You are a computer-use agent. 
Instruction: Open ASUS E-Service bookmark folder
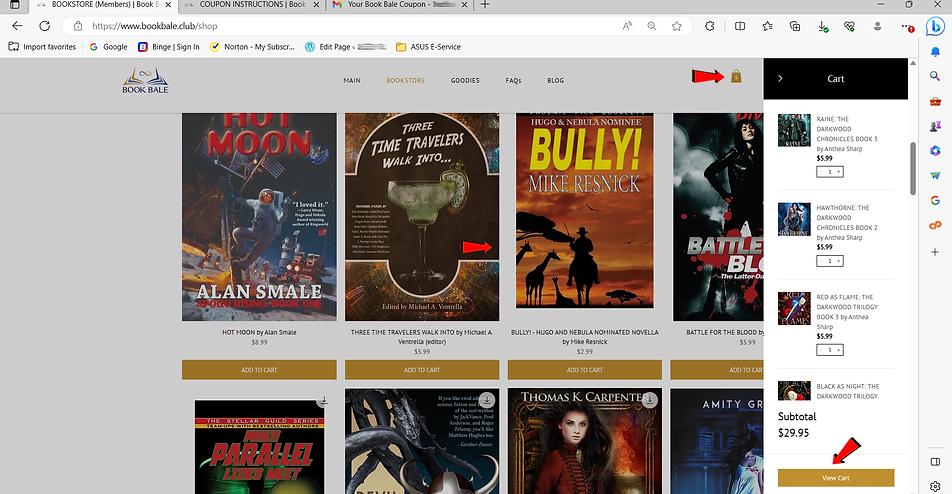coord(429,47)
